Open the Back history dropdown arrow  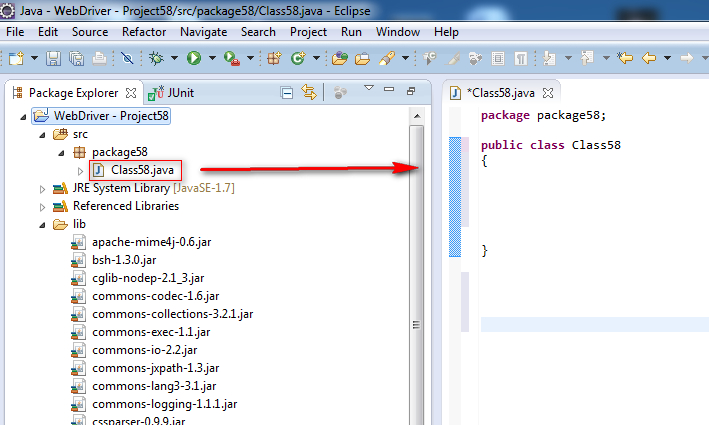click(x=667, y=58)
